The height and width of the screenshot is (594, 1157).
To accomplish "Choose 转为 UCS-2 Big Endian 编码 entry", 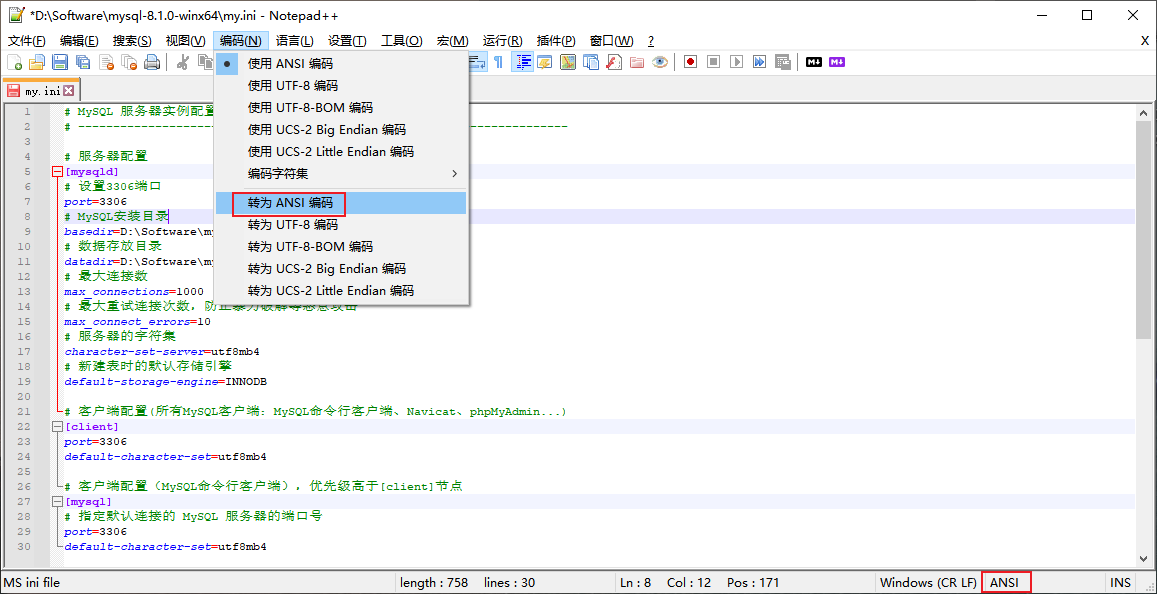I will [x=341, y=269].
